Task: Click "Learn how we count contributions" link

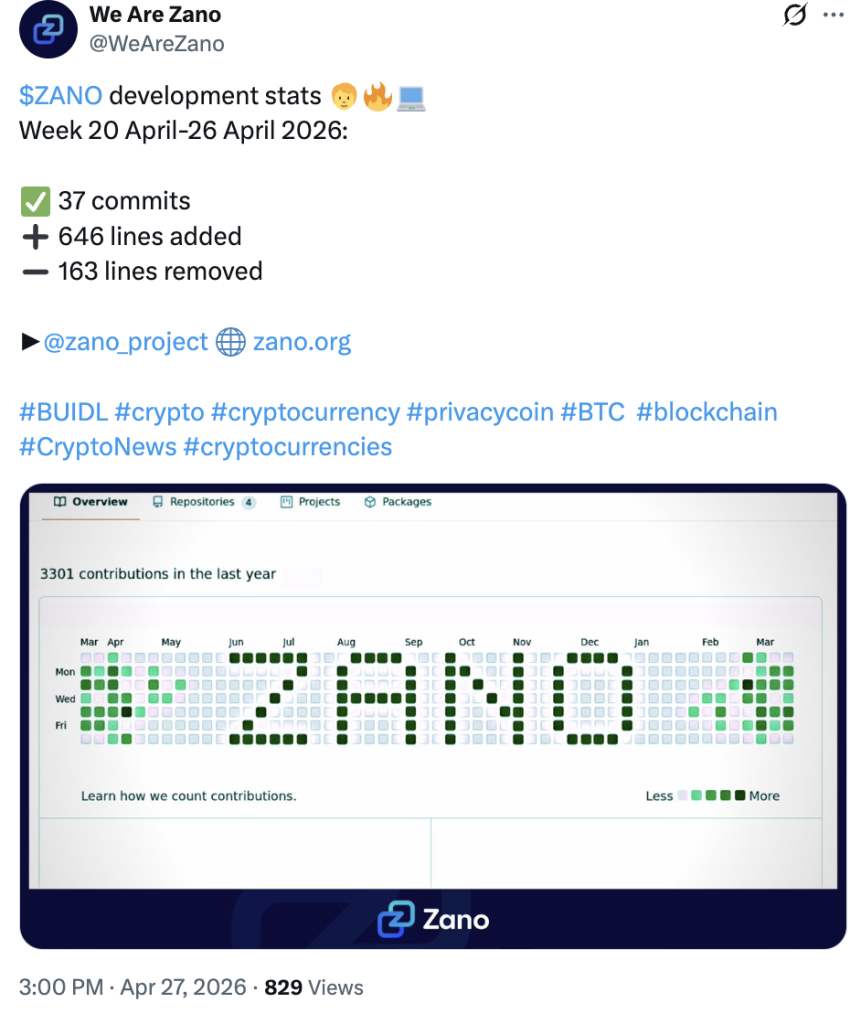Action: pos(188,796)
